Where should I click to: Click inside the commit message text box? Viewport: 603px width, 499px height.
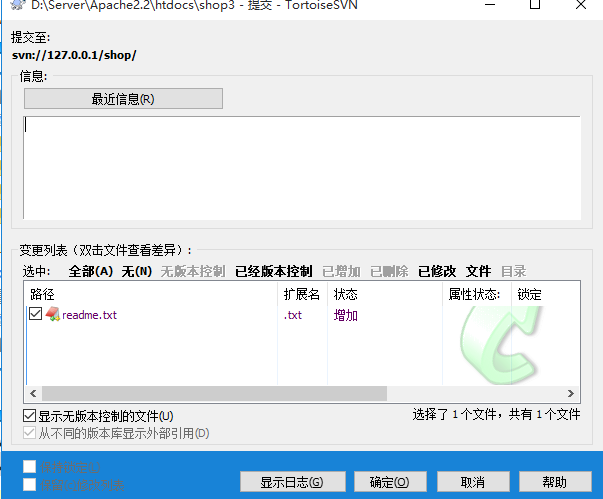tap(300, 167)
